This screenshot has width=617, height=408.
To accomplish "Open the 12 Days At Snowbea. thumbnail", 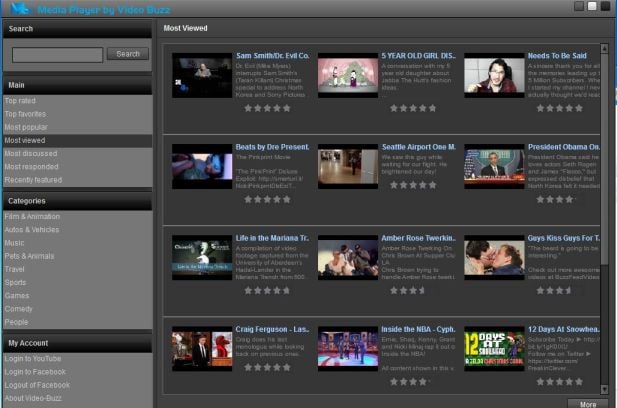I will pyautogui.click(x=494, y=349).
